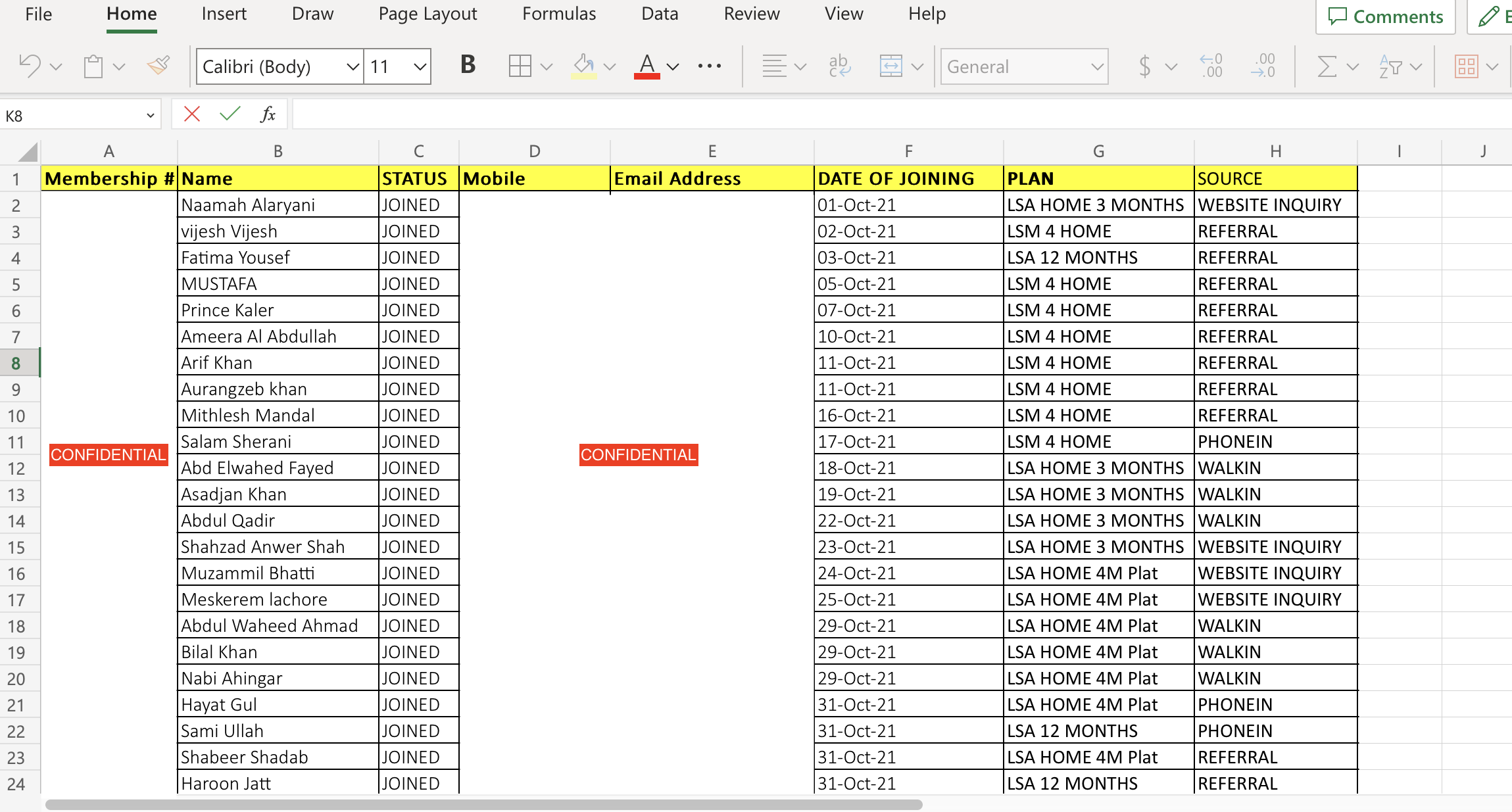Apply the yellow fill color bucket

click(x=583, y=66)
